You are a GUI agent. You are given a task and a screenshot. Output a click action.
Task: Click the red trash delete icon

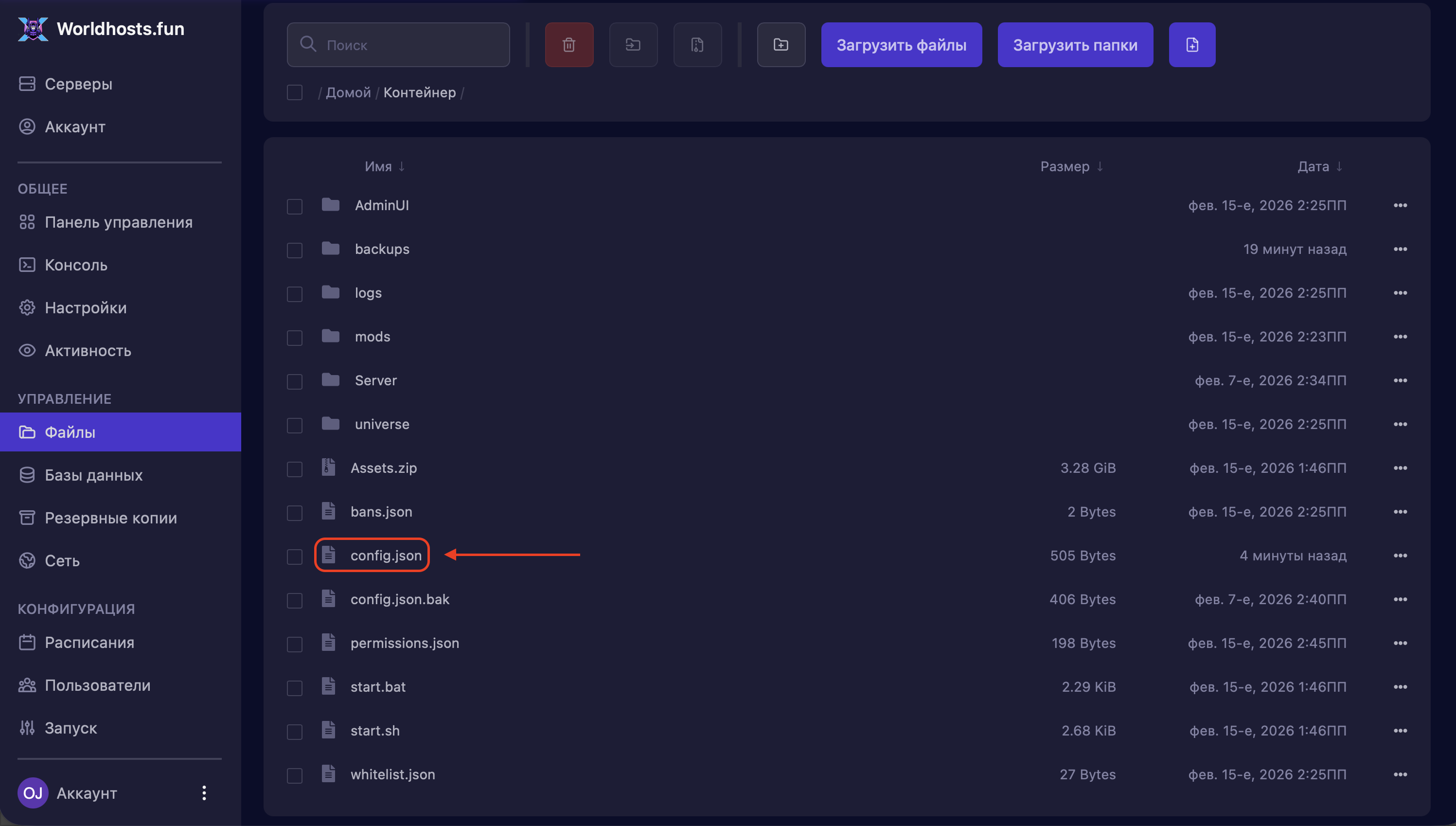click(x=568, y=45)
